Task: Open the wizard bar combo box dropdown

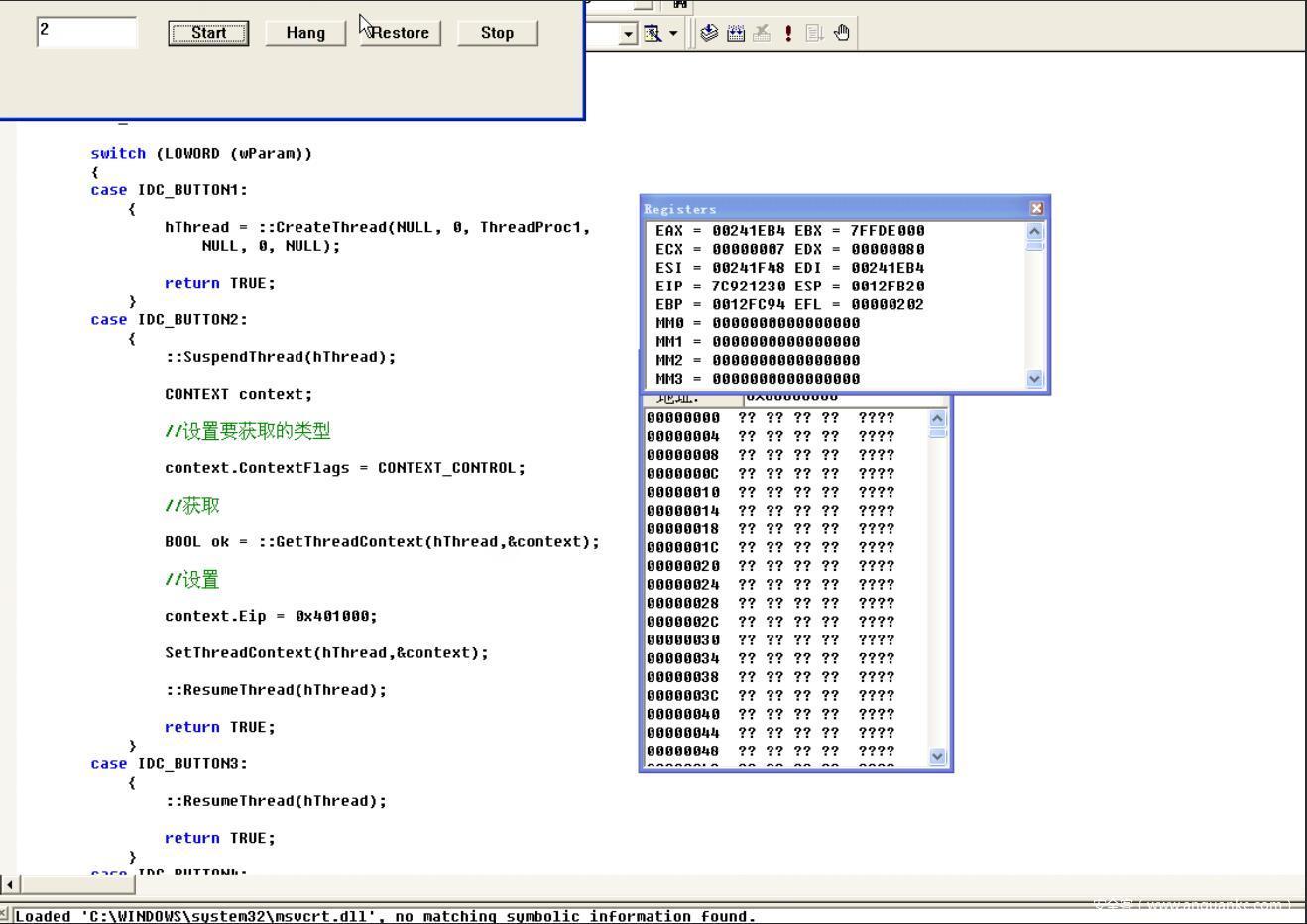Action: click(628, 34)
